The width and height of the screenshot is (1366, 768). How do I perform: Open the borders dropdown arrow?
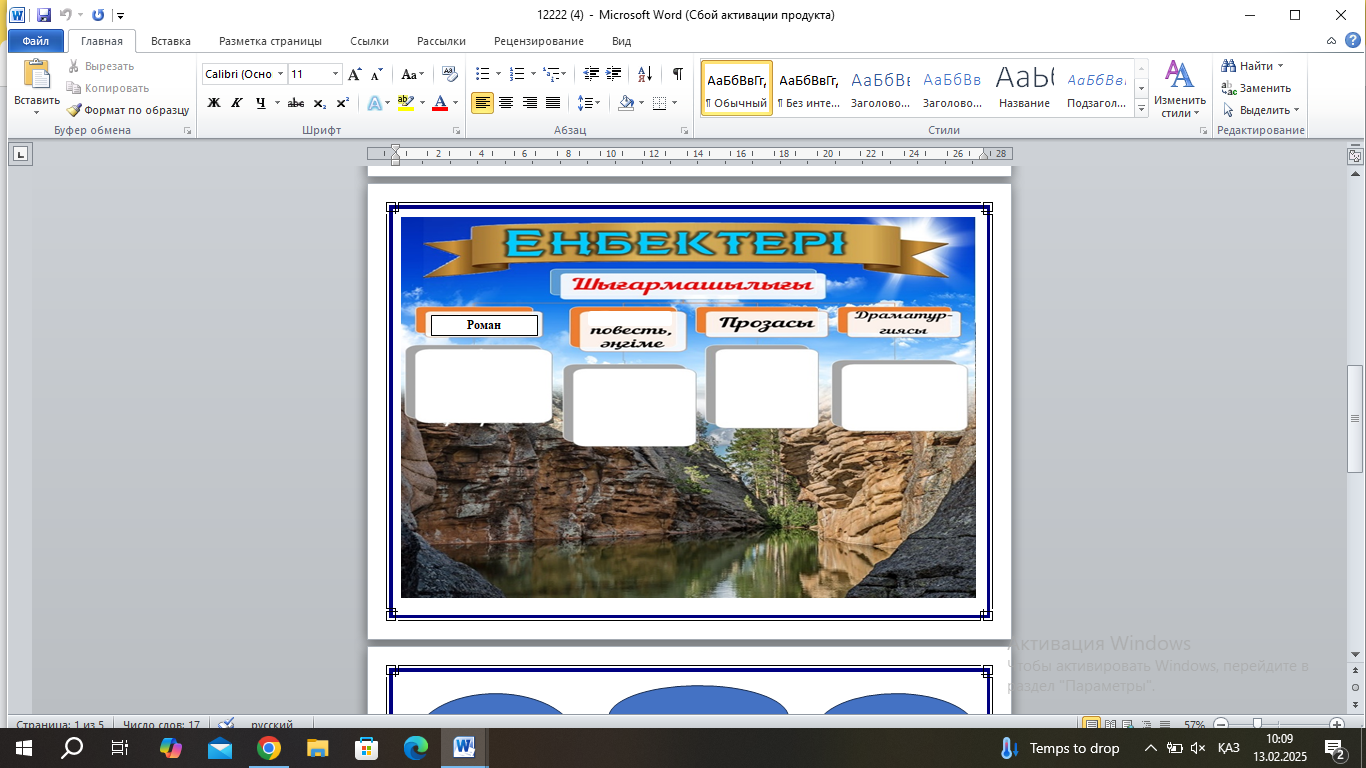[675, 103]
